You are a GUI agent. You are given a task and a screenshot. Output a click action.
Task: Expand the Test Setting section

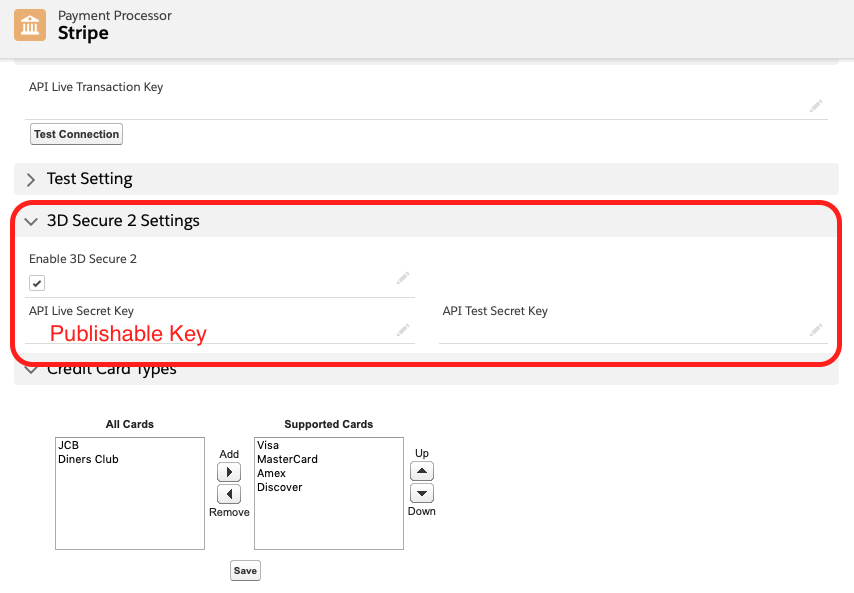coord(31,180)
